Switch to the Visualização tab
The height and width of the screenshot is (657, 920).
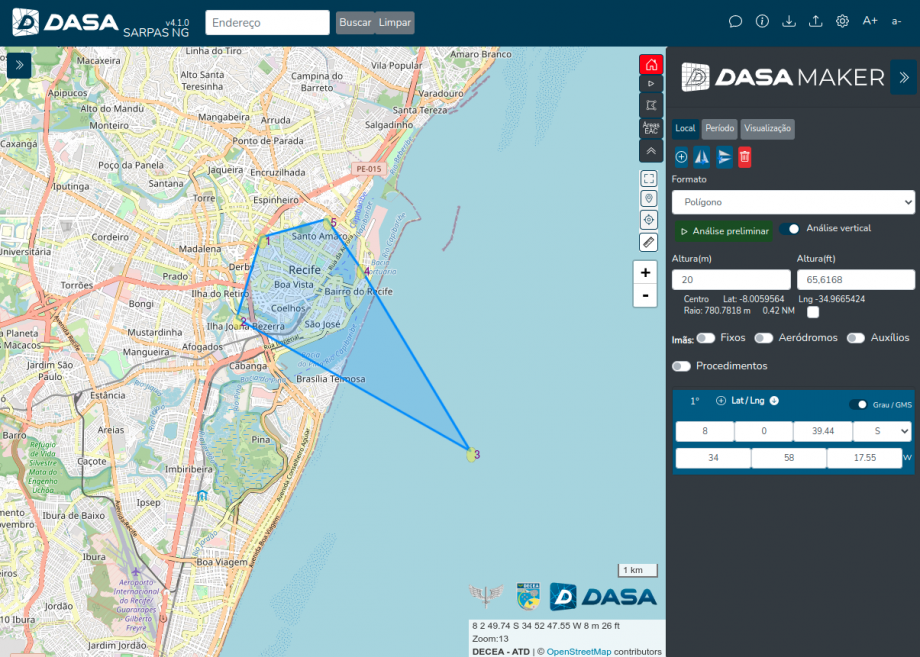pyautogui.click(x=767, y=128)
